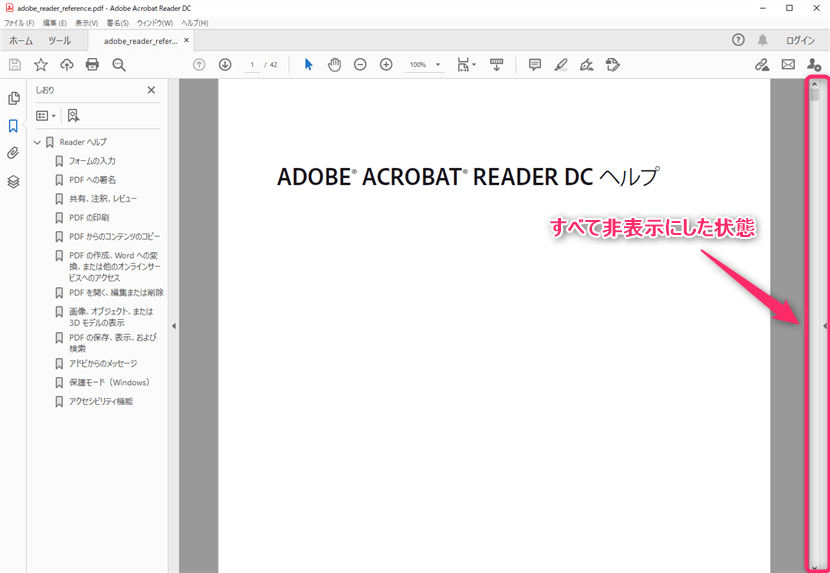Image resolution: width=830 pixels, height=573 pixels.
Task: Show page thumbnails panel icon
Action: point(14,98)
